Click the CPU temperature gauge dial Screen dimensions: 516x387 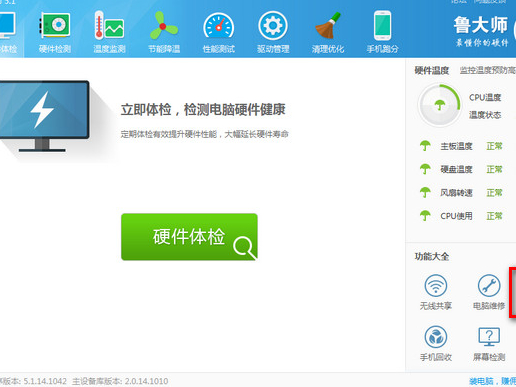(440, 105)
